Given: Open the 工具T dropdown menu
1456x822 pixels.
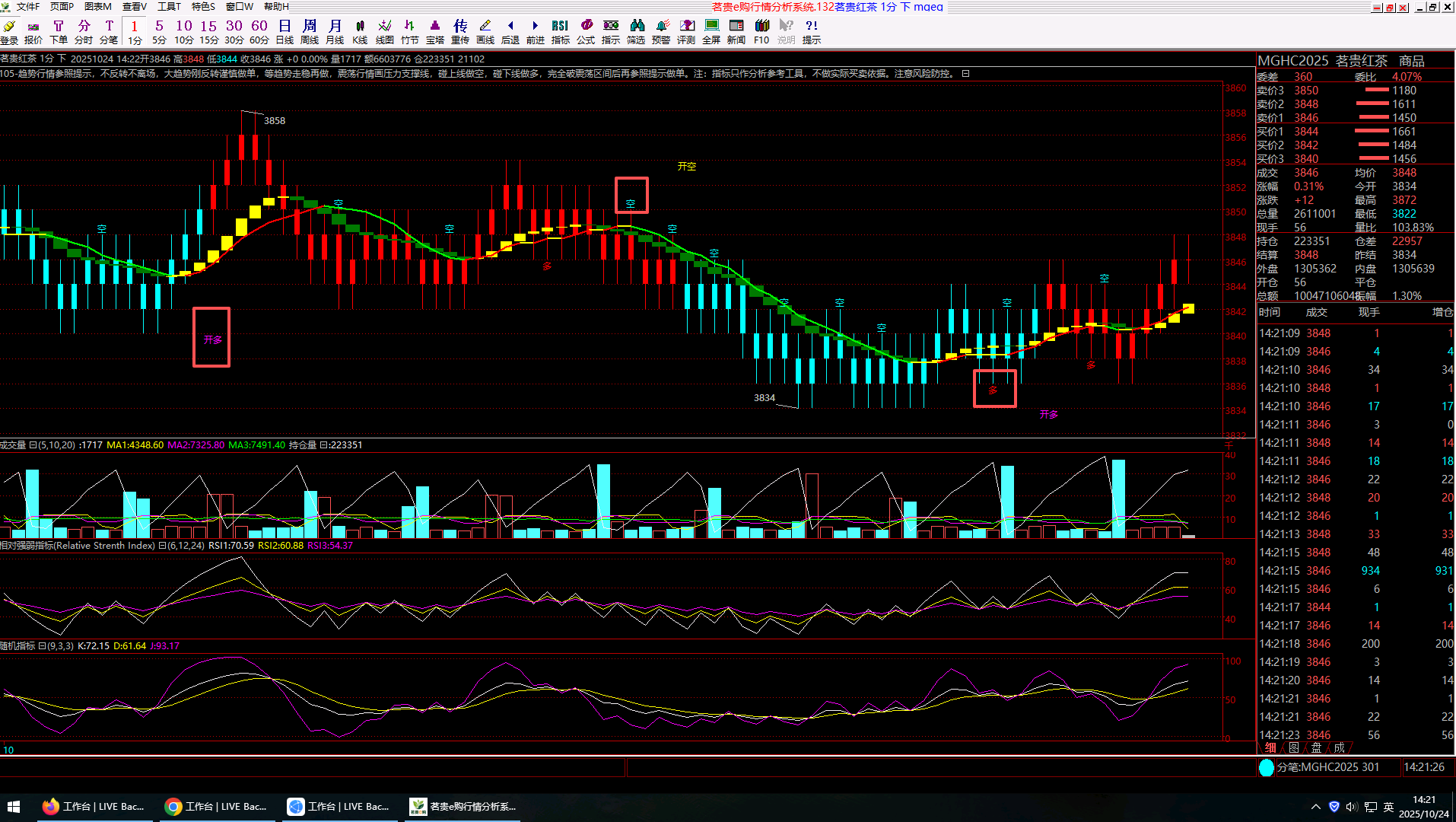Looking at the screenshot, I should (x=169, y=7).
